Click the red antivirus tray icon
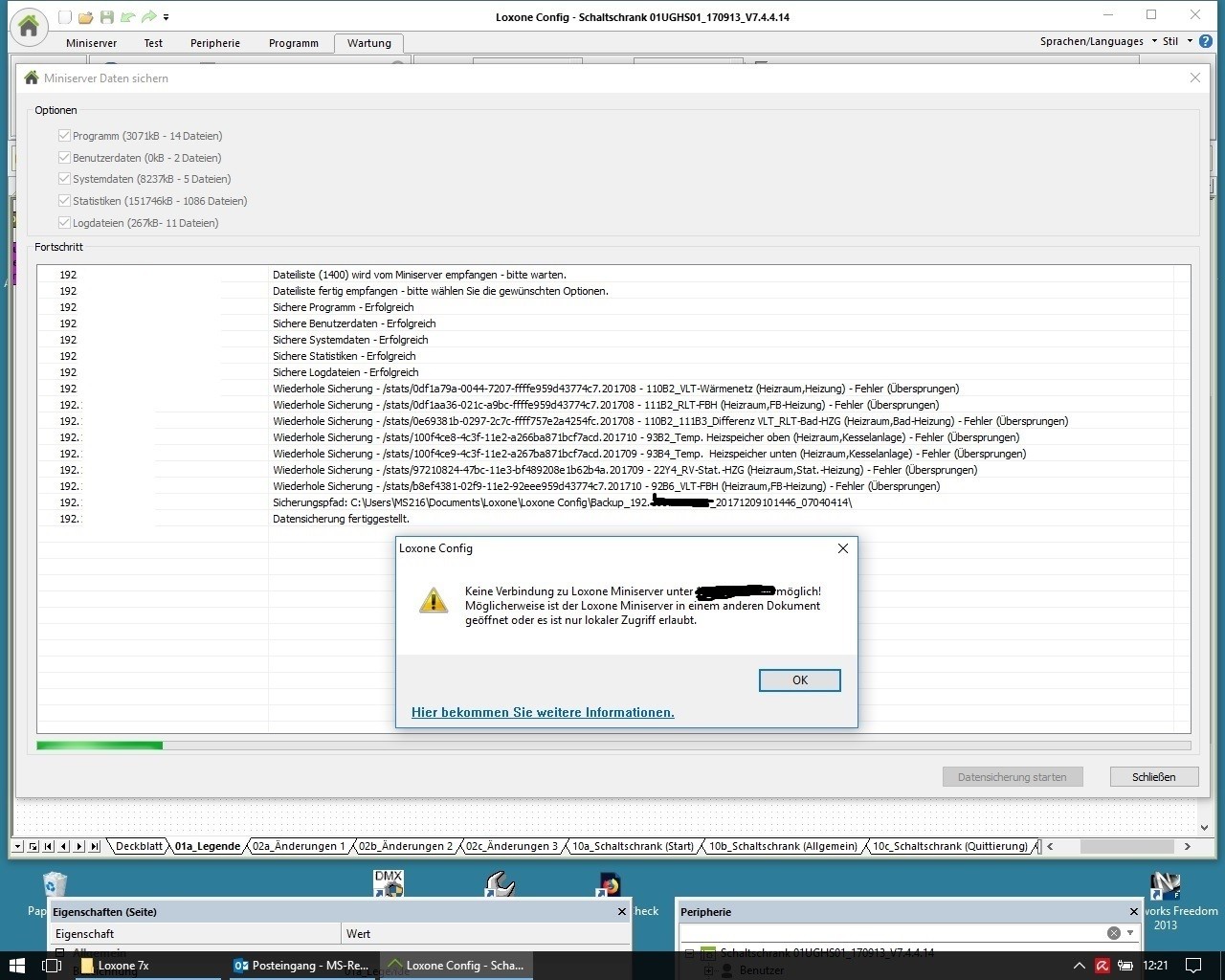This screenshot has width=1225, height=980. (x=1102, y=966)
